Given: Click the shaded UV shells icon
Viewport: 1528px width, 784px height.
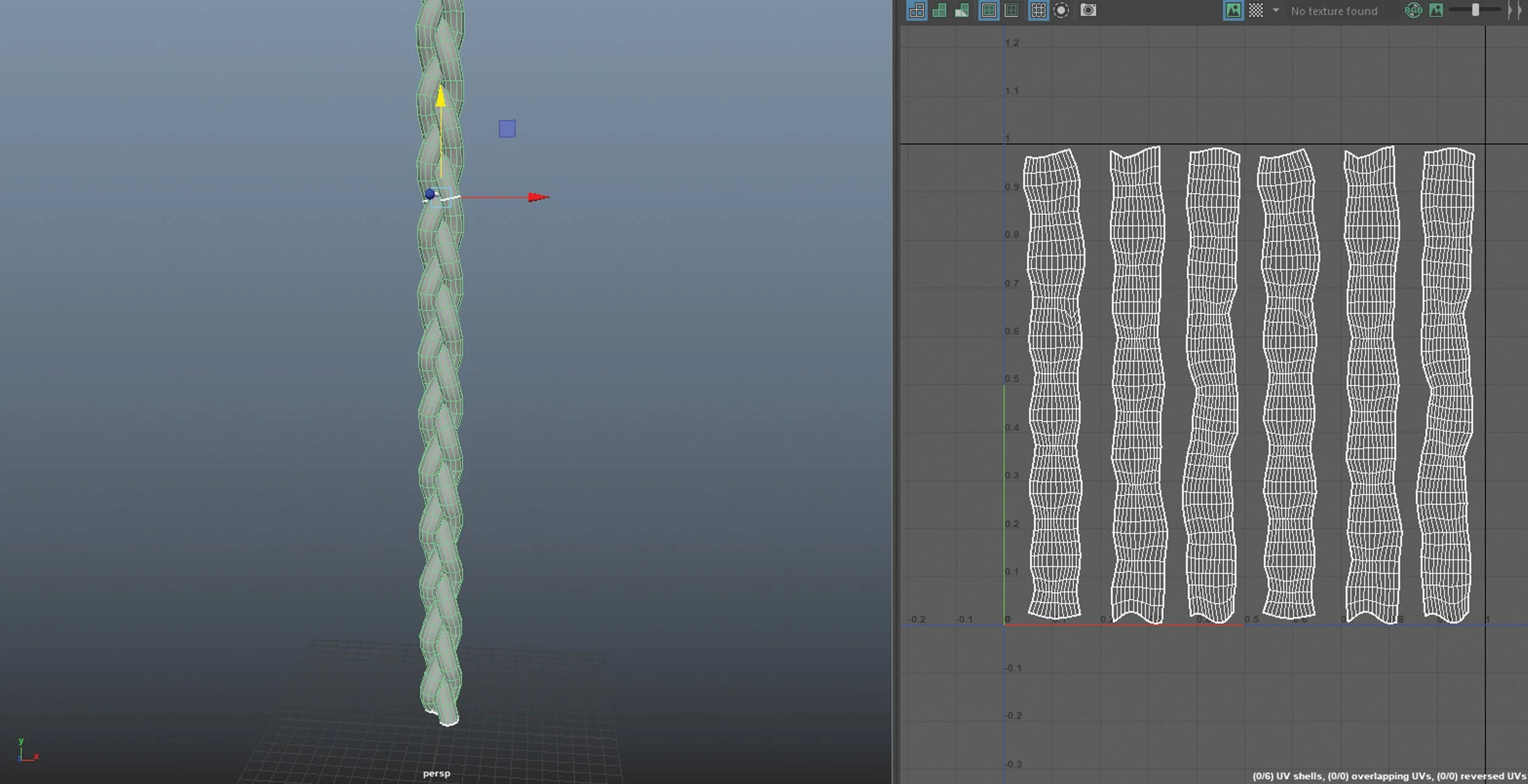Looking at the screenshot, I should [x=939, y=10].
